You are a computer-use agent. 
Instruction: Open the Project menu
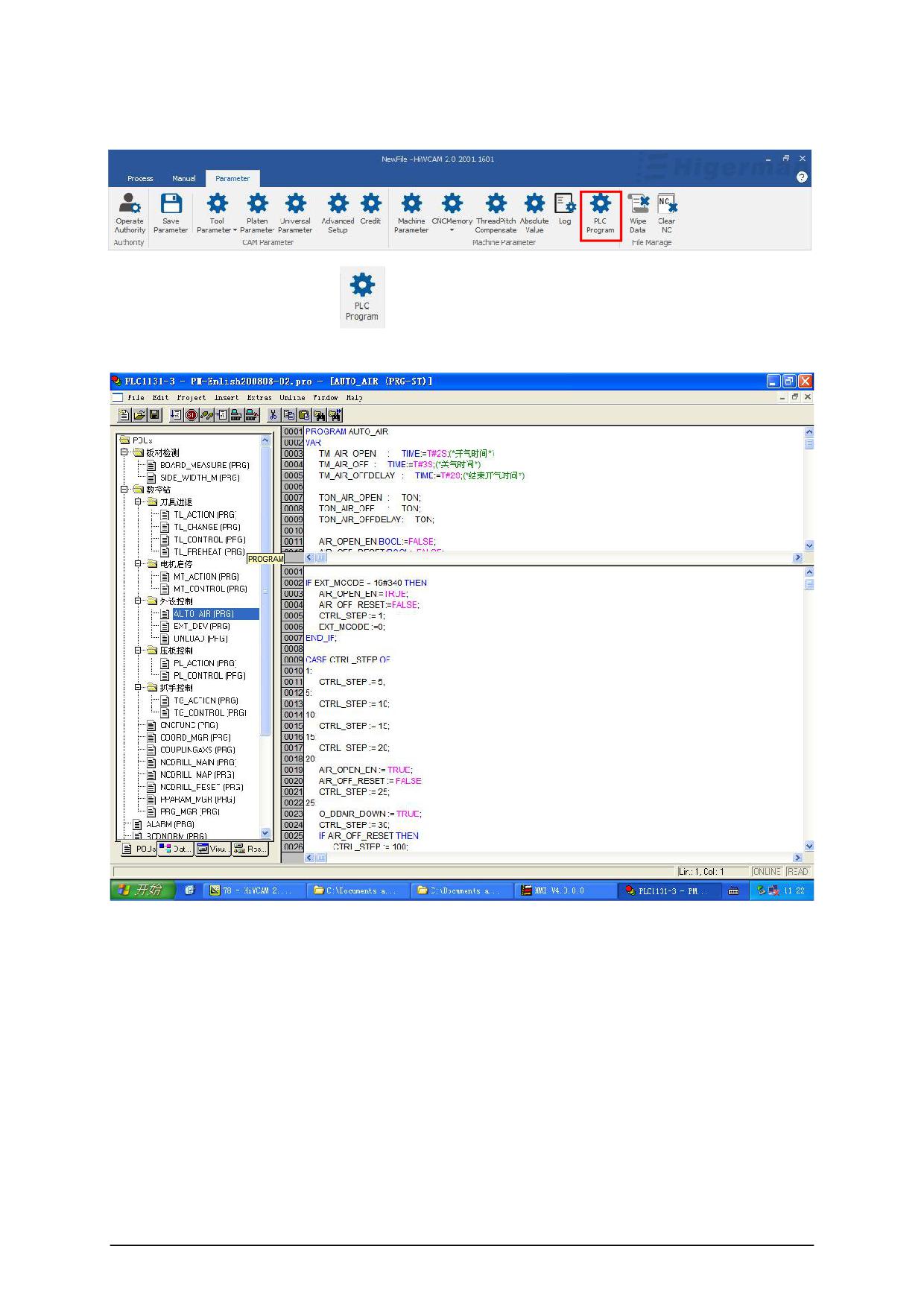[191, 398]
